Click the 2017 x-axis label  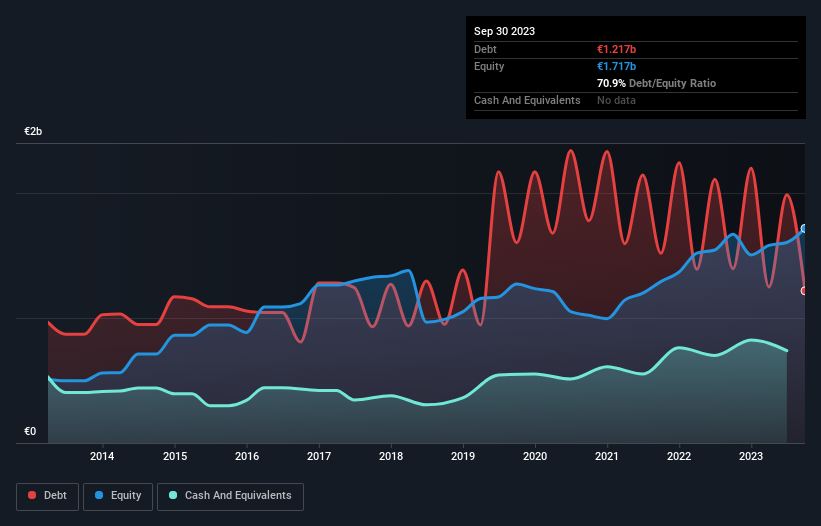[x=319, y=456]
